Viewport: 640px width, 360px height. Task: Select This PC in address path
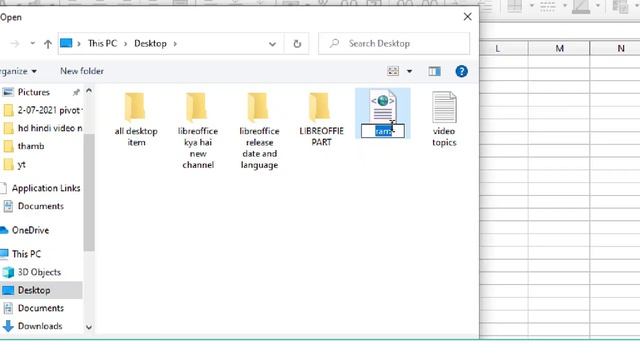(x=102, y=43)
